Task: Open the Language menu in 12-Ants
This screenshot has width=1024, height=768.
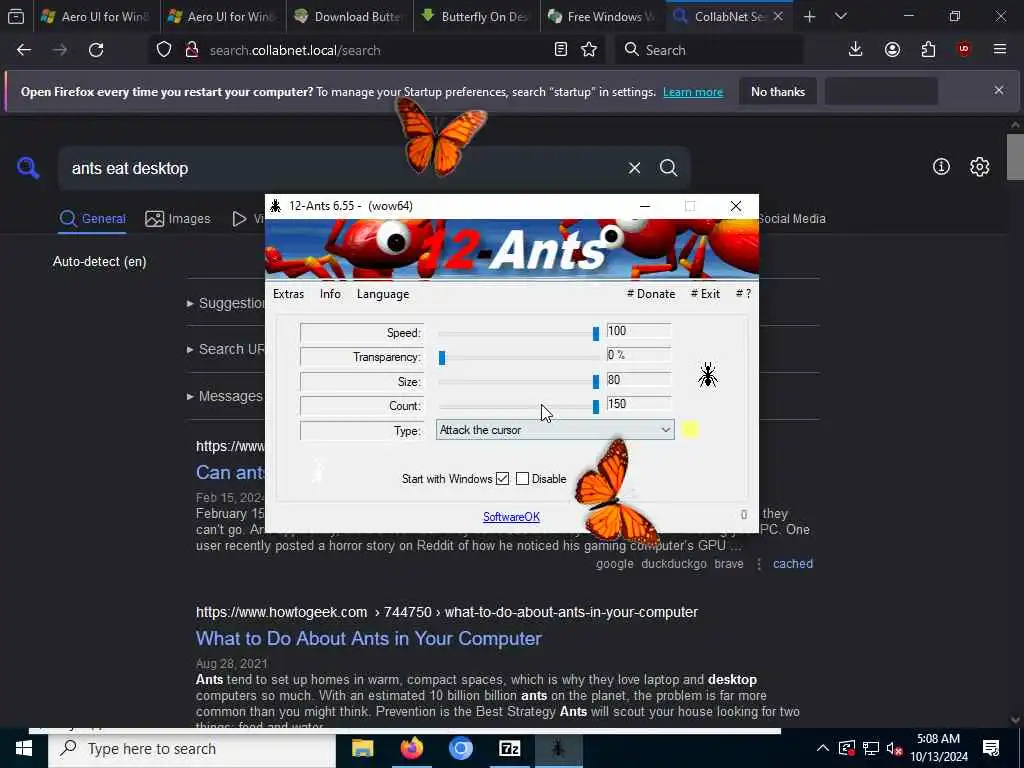Action: 383,294
